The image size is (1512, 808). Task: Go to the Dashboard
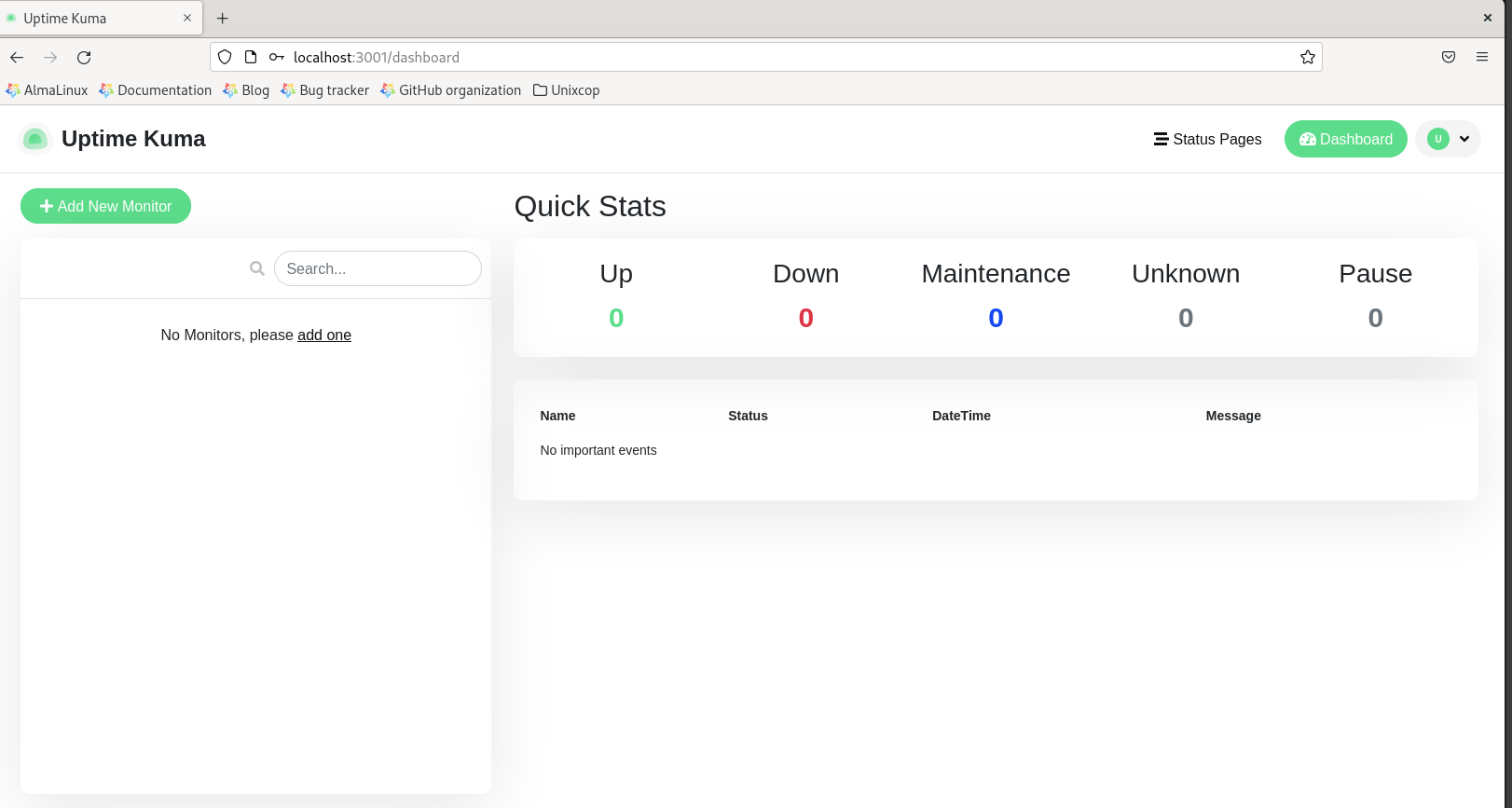click(1345, 139)
